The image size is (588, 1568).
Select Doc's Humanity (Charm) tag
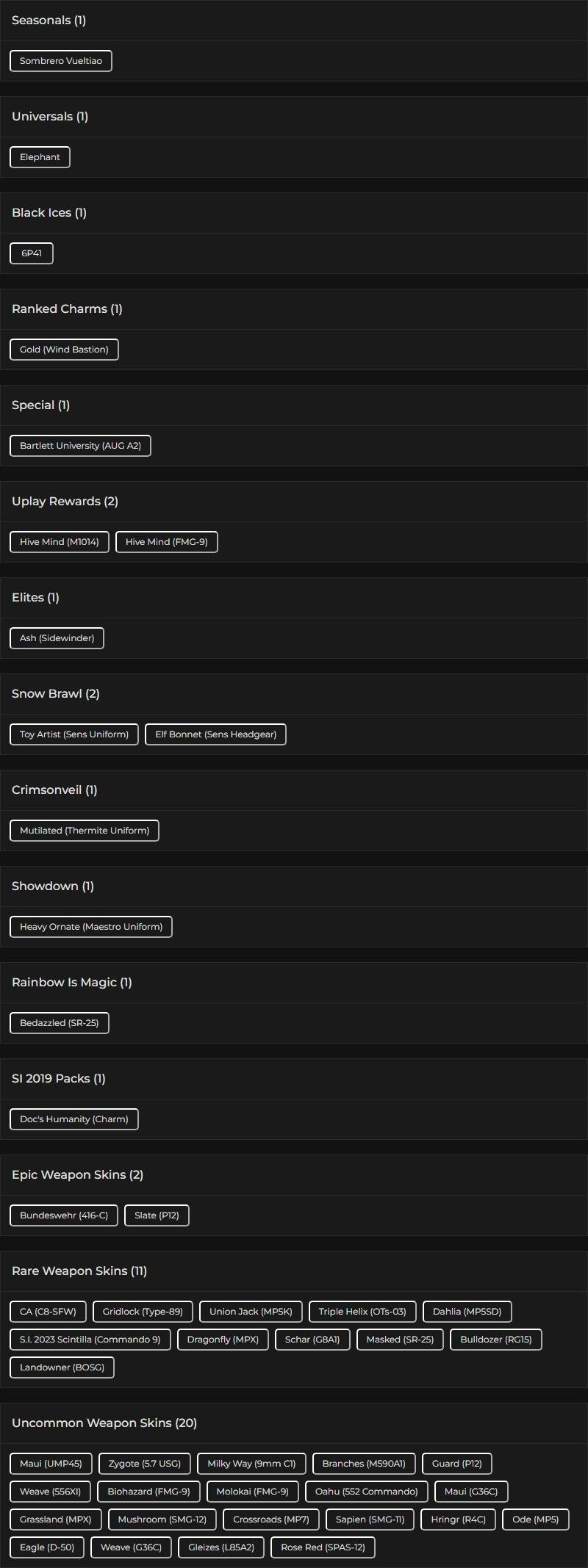73,1119
